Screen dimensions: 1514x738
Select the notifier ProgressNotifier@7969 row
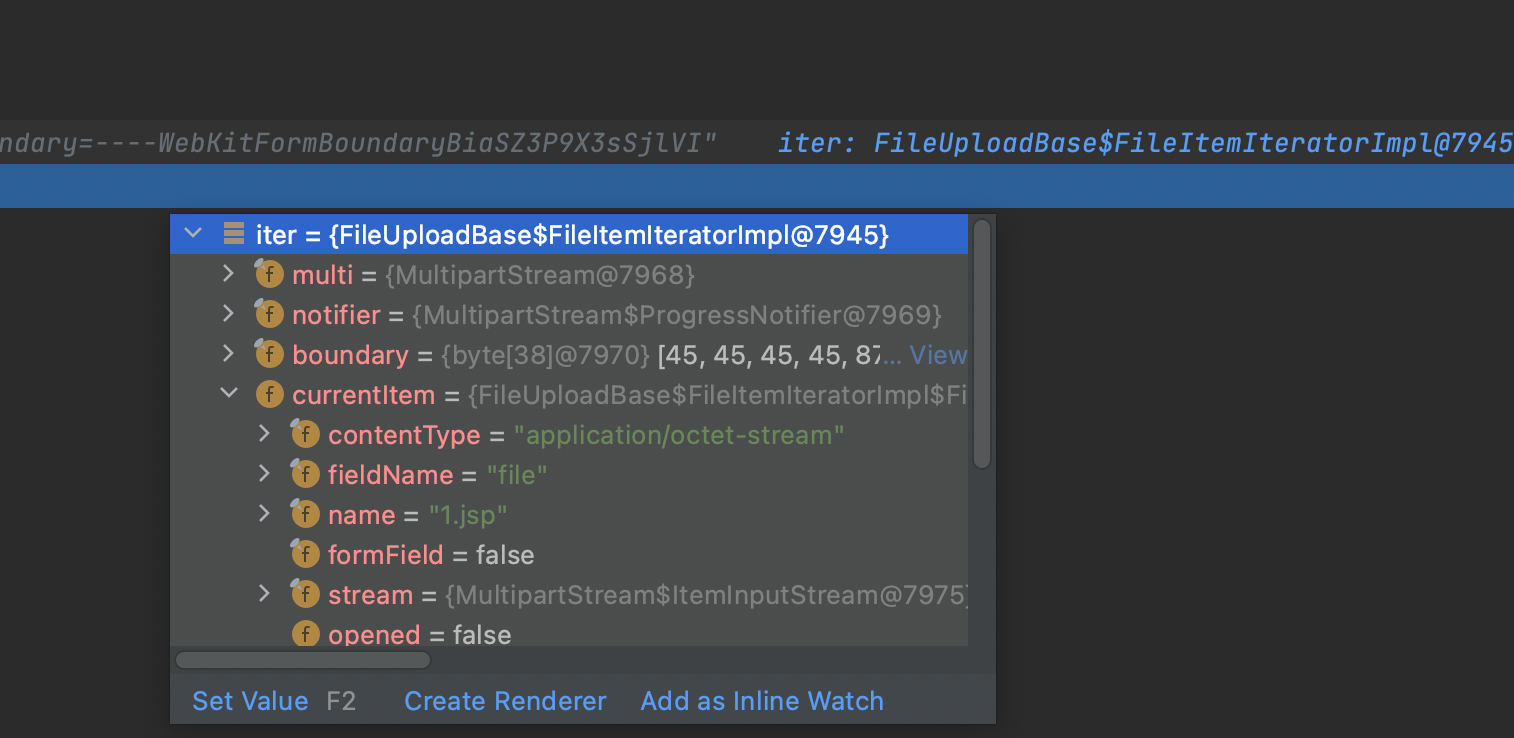tap(569, 314)
